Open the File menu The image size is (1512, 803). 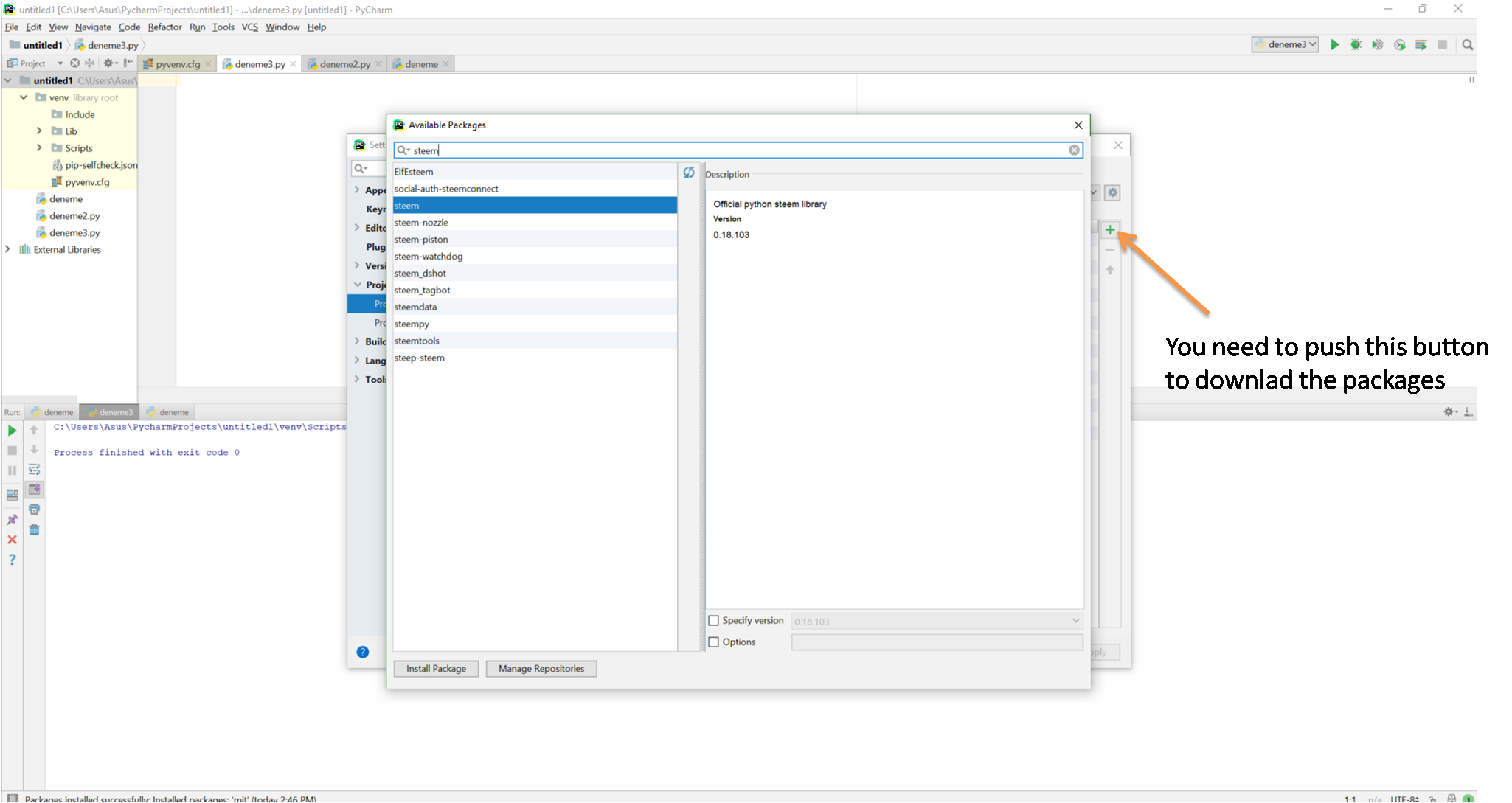[12, 27]
